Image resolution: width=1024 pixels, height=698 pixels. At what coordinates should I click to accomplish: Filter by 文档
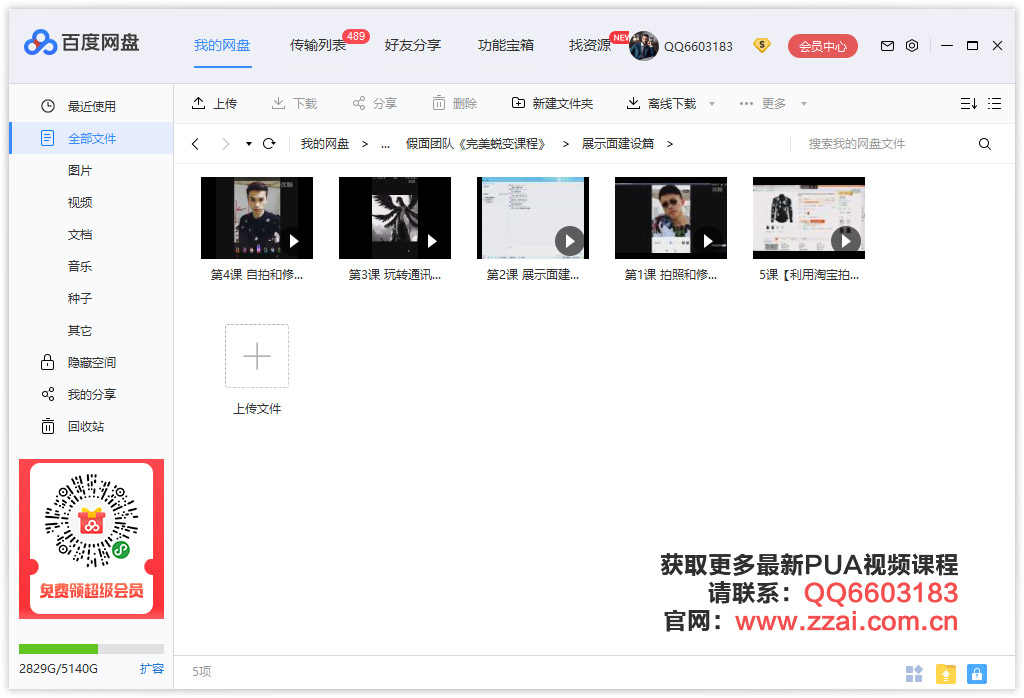point(80,234)
